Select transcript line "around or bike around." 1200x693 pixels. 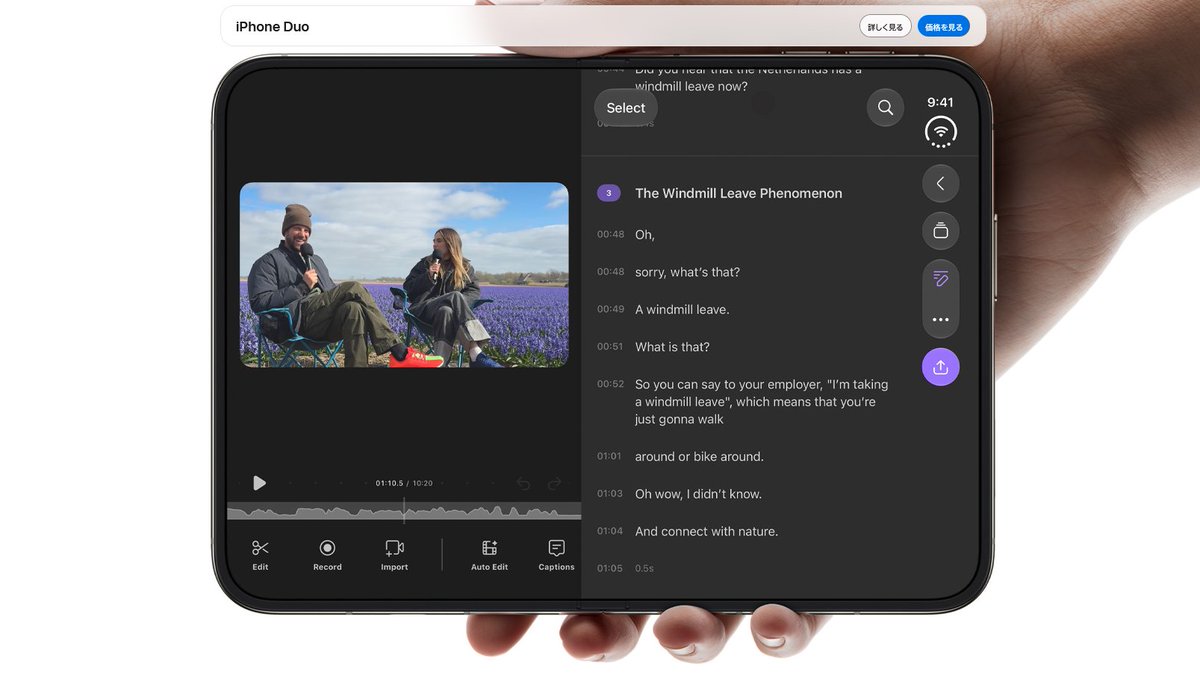coord(699,457)
